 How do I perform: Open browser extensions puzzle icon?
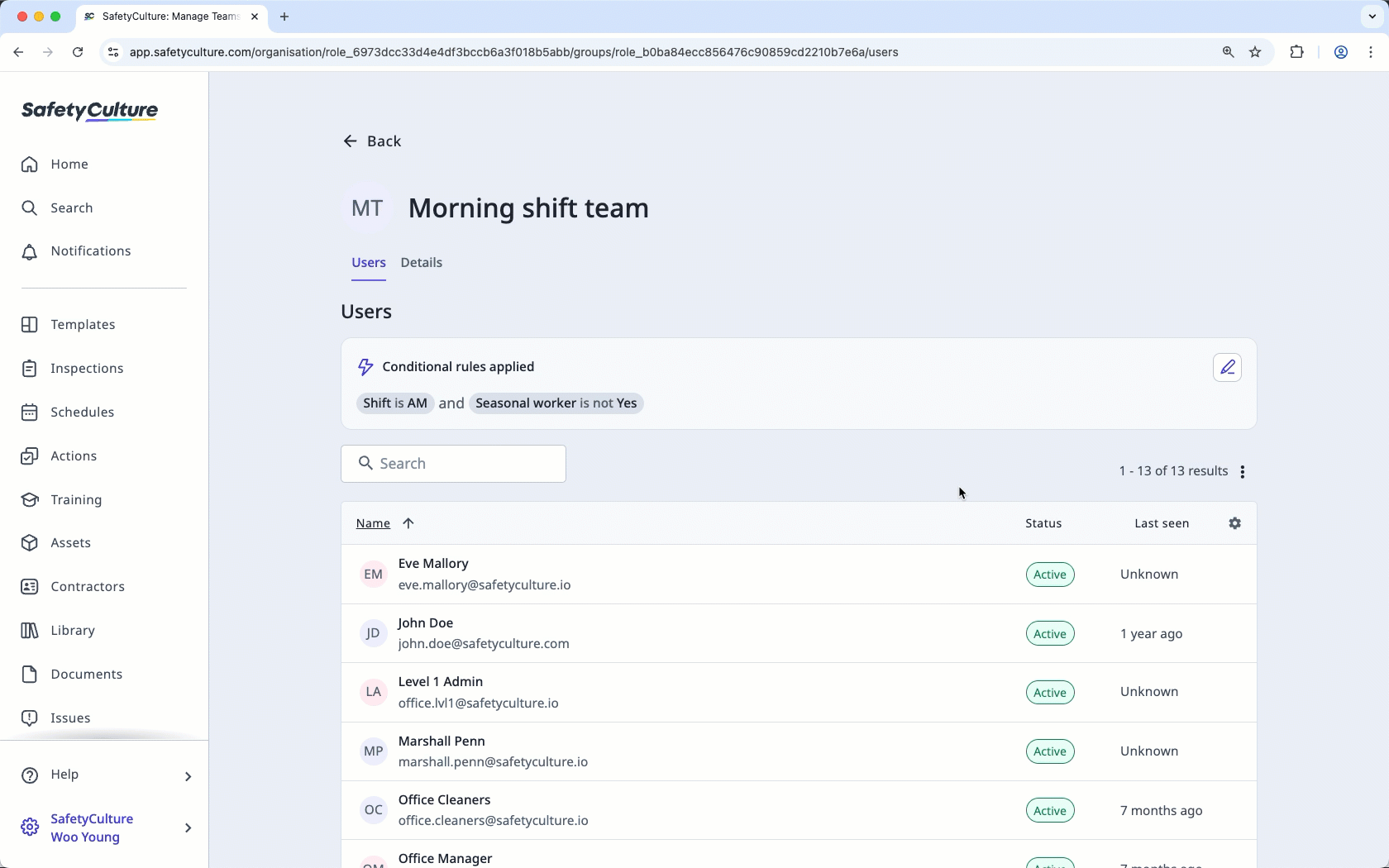click(x=1296, y=52)
